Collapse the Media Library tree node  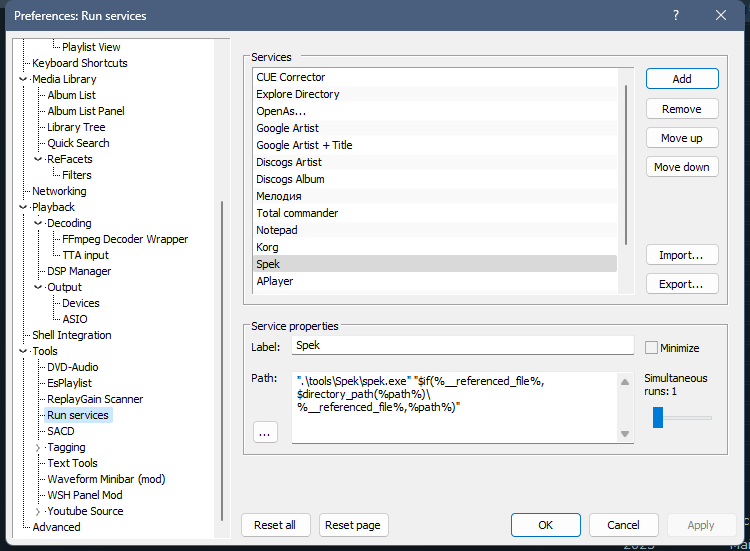[x=24, y=79]
